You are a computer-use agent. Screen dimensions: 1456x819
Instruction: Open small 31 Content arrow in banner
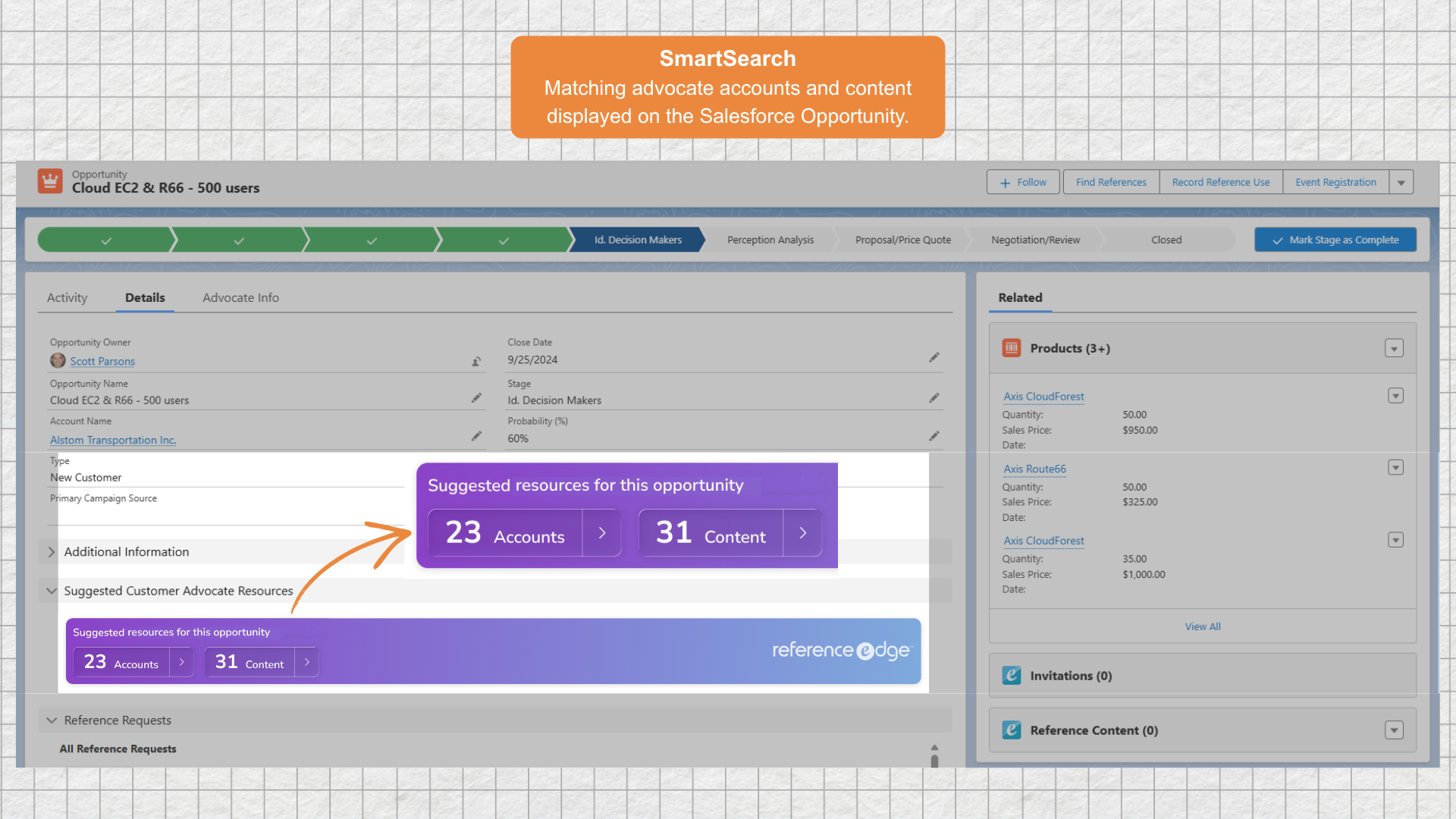pos(307,662)
